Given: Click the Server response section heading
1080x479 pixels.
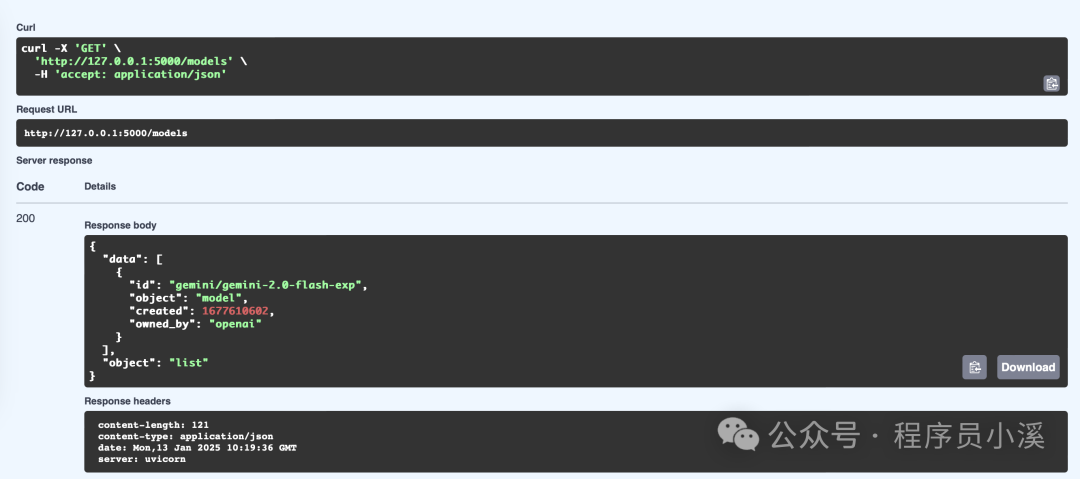Looking at the screenshot, I should [x=54, y=160].
